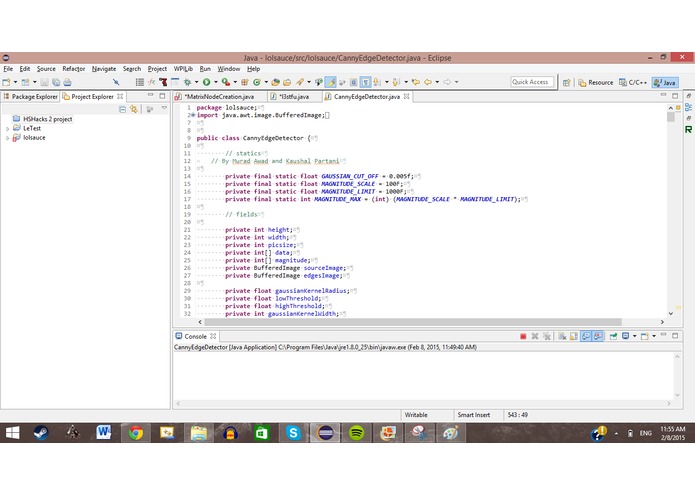Image resolution: width=695 pixels, height=494 pixels.
Task: Open the Refactor menu
Action: point(73,68)
